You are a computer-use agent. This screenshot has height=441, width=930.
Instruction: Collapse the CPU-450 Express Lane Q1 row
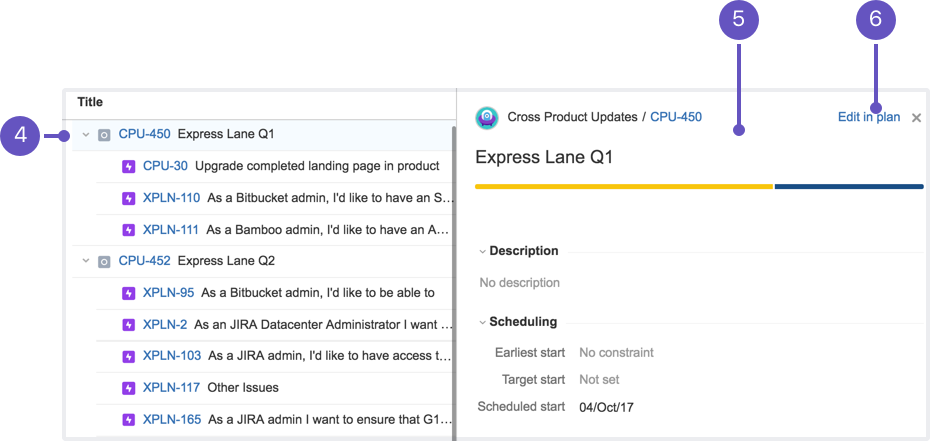point(85,134)
